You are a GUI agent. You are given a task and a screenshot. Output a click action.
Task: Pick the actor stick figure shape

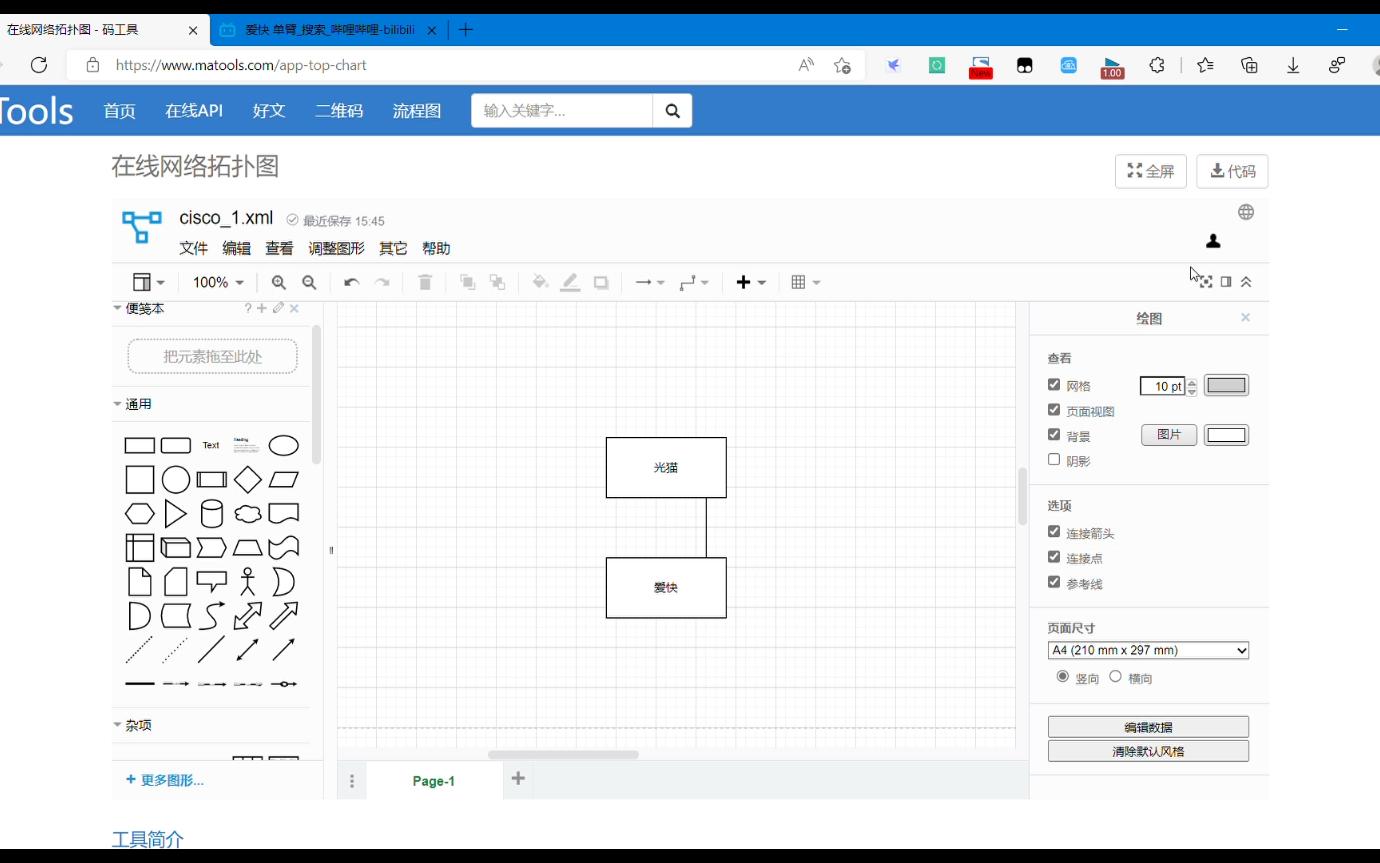point(248,582)
